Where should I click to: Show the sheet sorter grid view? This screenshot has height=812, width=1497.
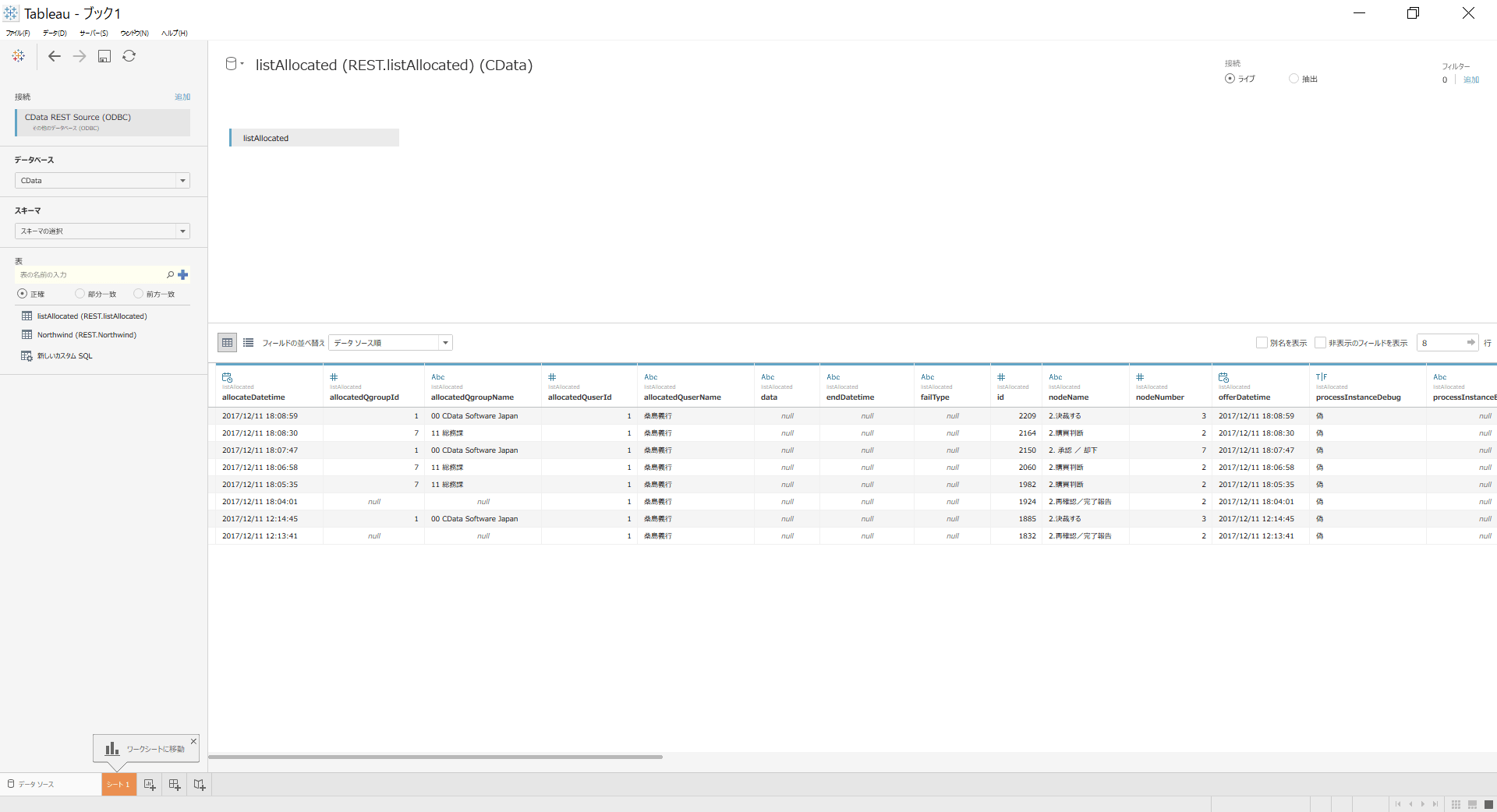[1456, 804]
